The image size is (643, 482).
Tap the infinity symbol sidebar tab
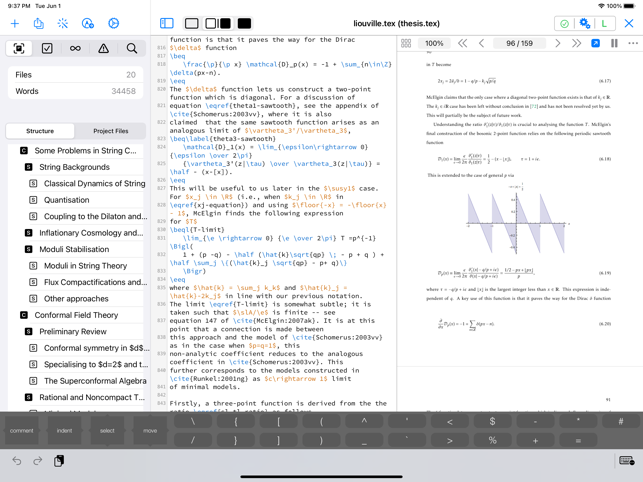(x=75, y=48)
